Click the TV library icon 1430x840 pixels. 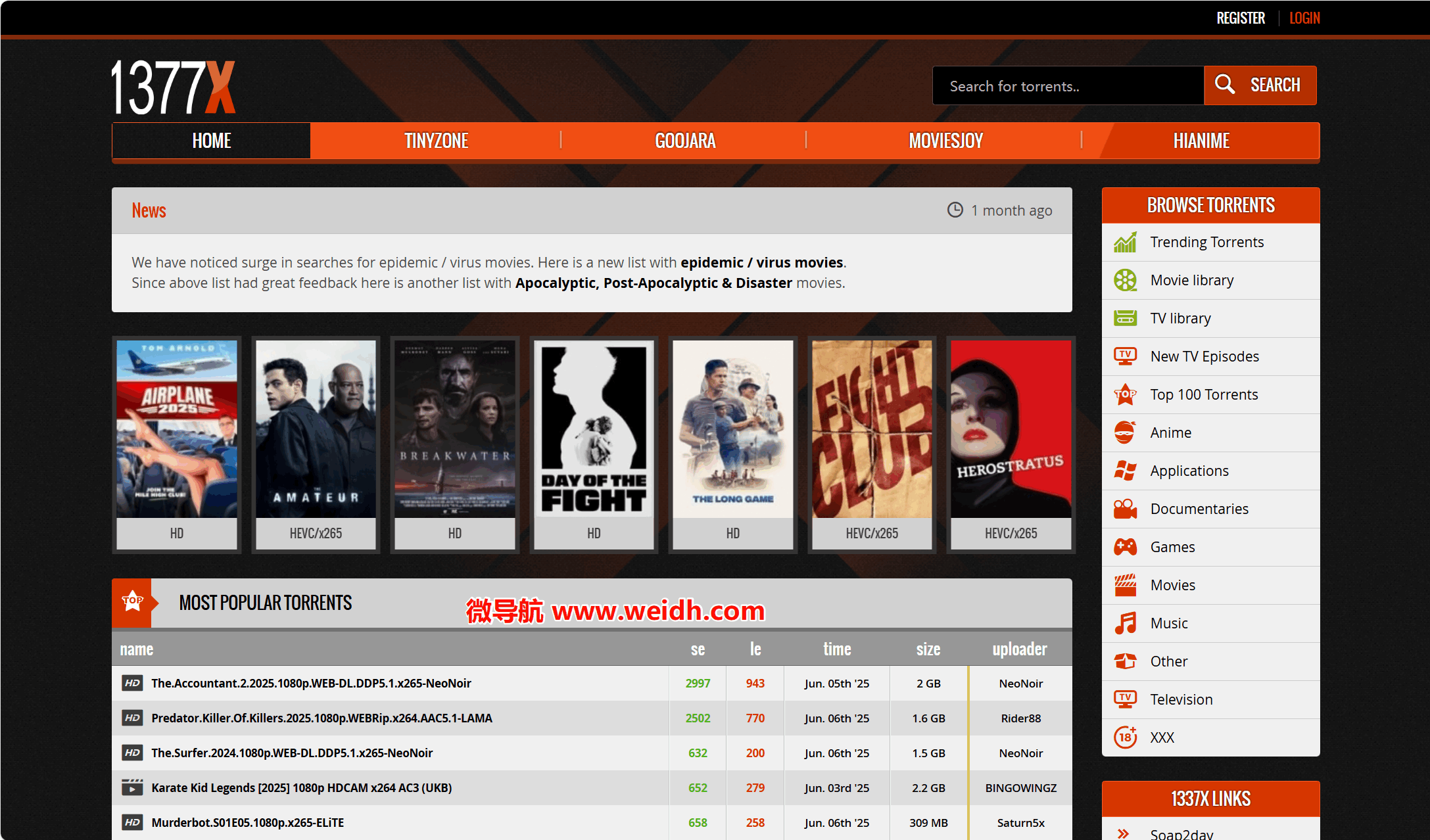click(x=1125, y=319)
